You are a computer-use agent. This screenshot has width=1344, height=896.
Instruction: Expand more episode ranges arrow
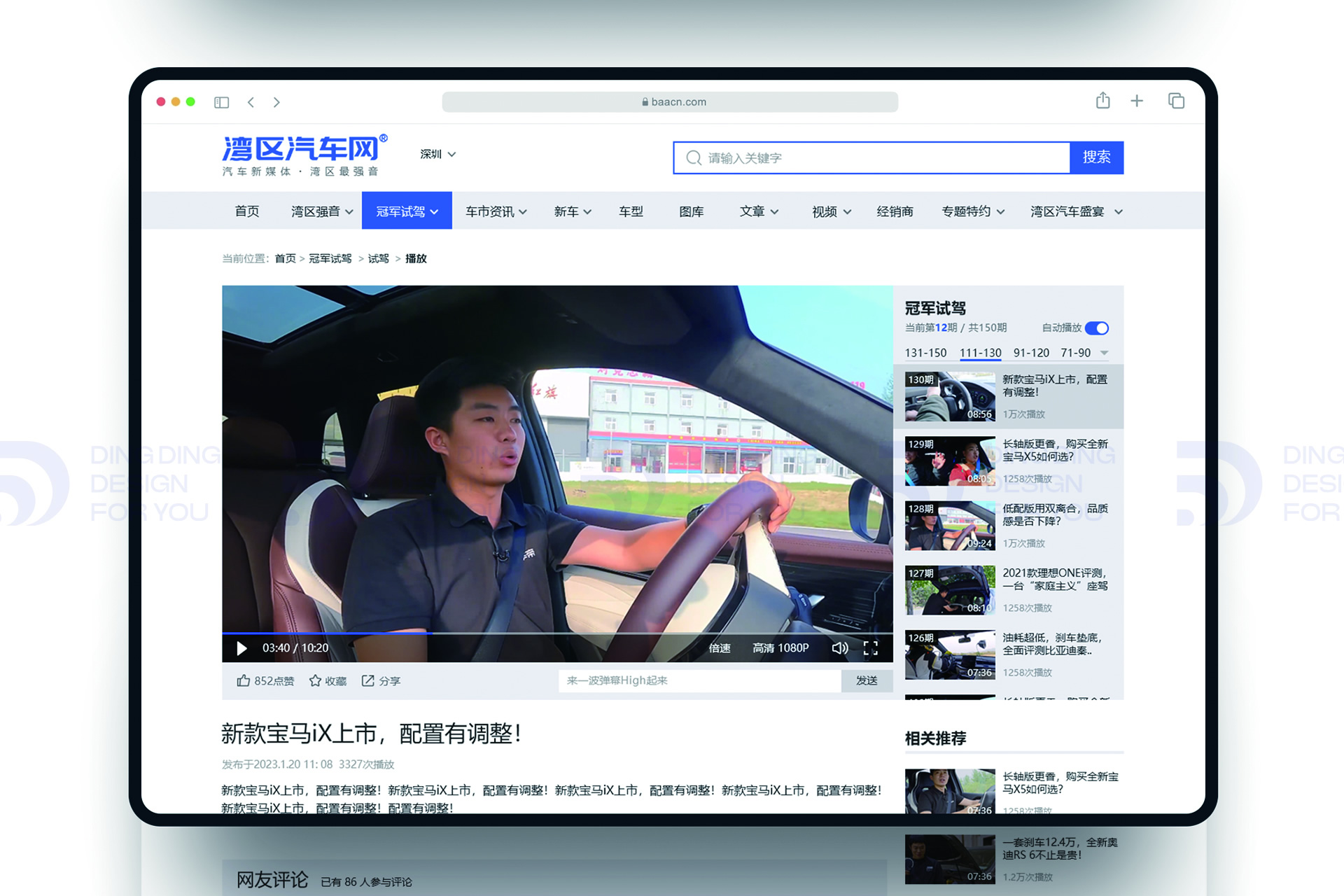tap(1105, 353)
